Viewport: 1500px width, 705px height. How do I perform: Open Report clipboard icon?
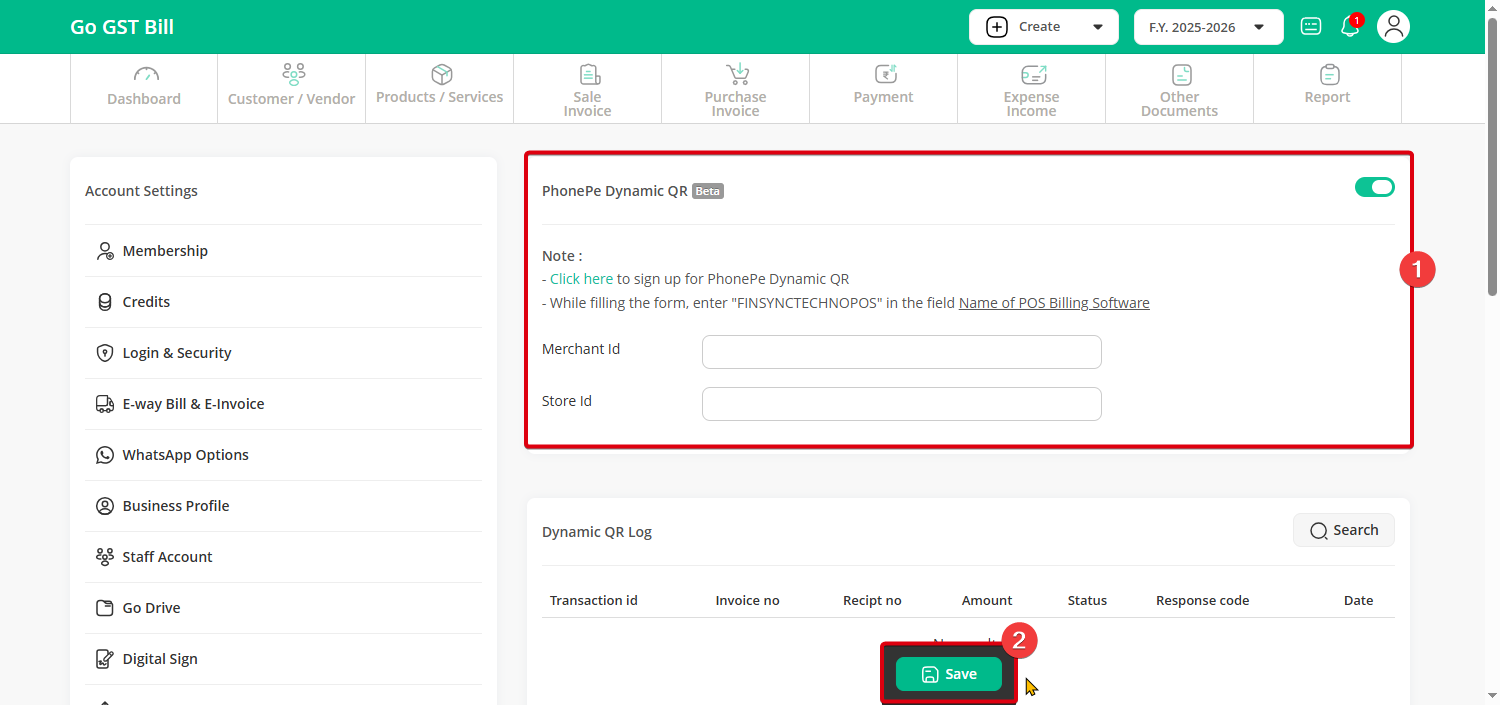(1329, 75)
